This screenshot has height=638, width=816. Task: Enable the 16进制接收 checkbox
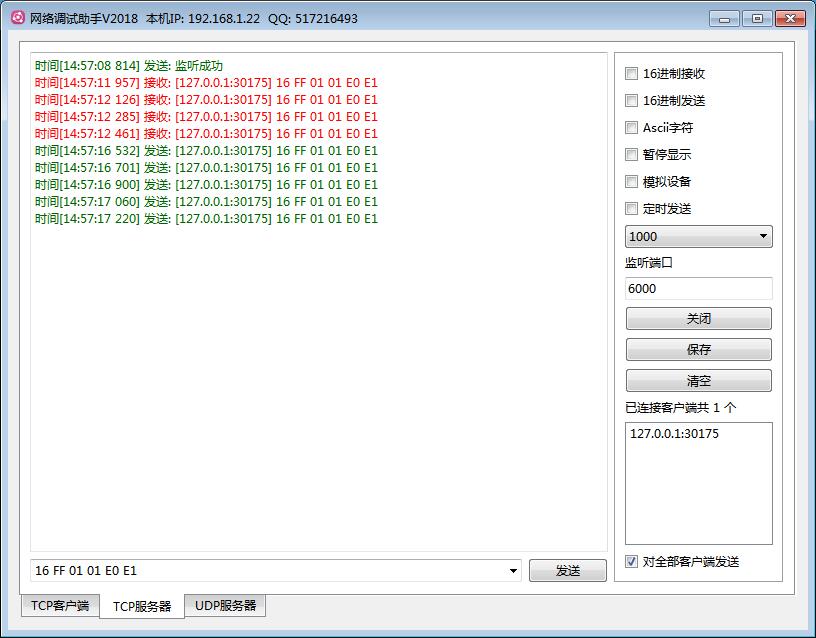pyautogui.click(x=631, y=73)
